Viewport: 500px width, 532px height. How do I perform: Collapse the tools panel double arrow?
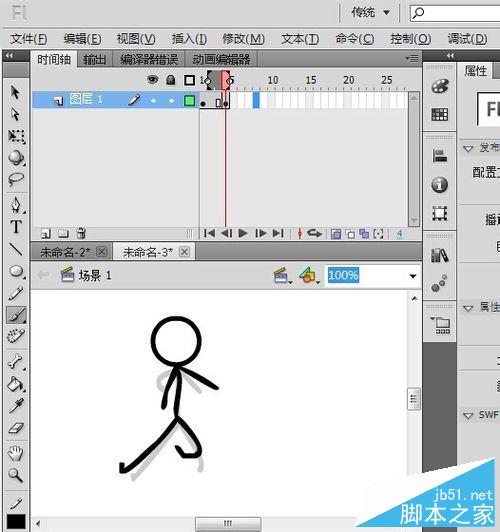point(9,55)
